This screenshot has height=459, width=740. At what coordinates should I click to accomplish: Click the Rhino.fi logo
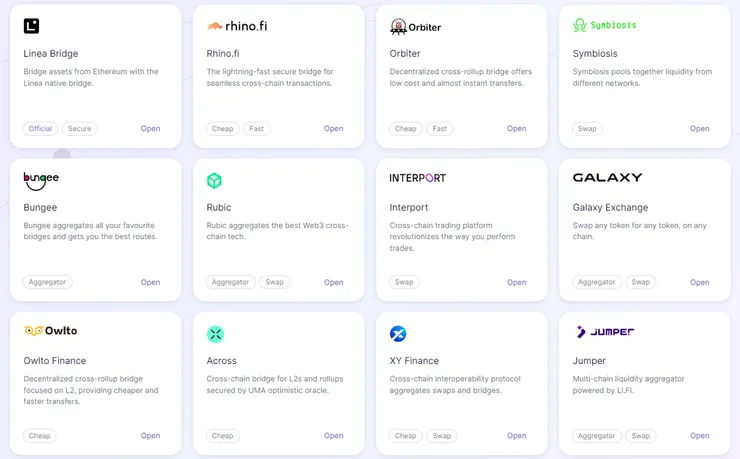click(x=238, y=26)
